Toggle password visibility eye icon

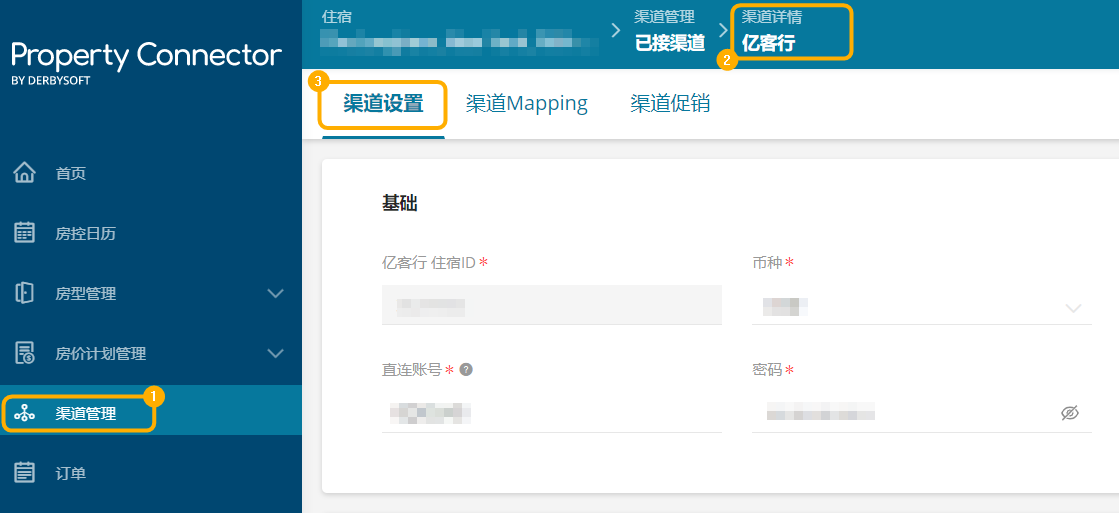tap(1069, 412)
